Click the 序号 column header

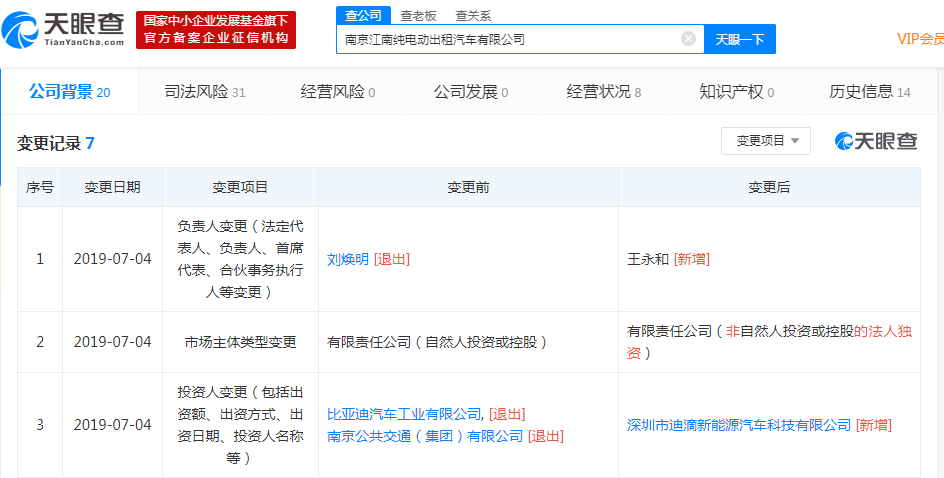click(40, 187)
